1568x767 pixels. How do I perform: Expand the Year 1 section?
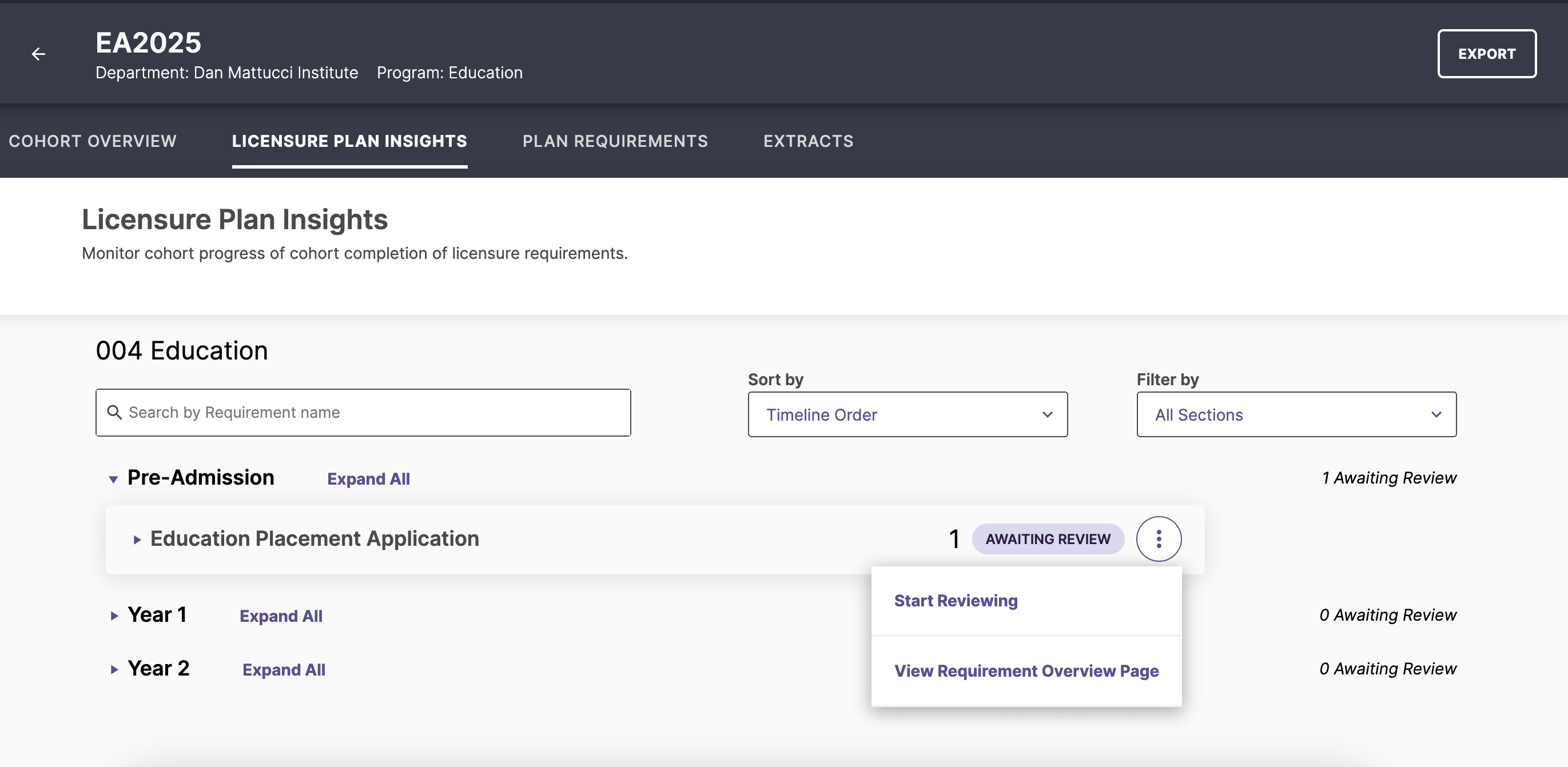114,616
